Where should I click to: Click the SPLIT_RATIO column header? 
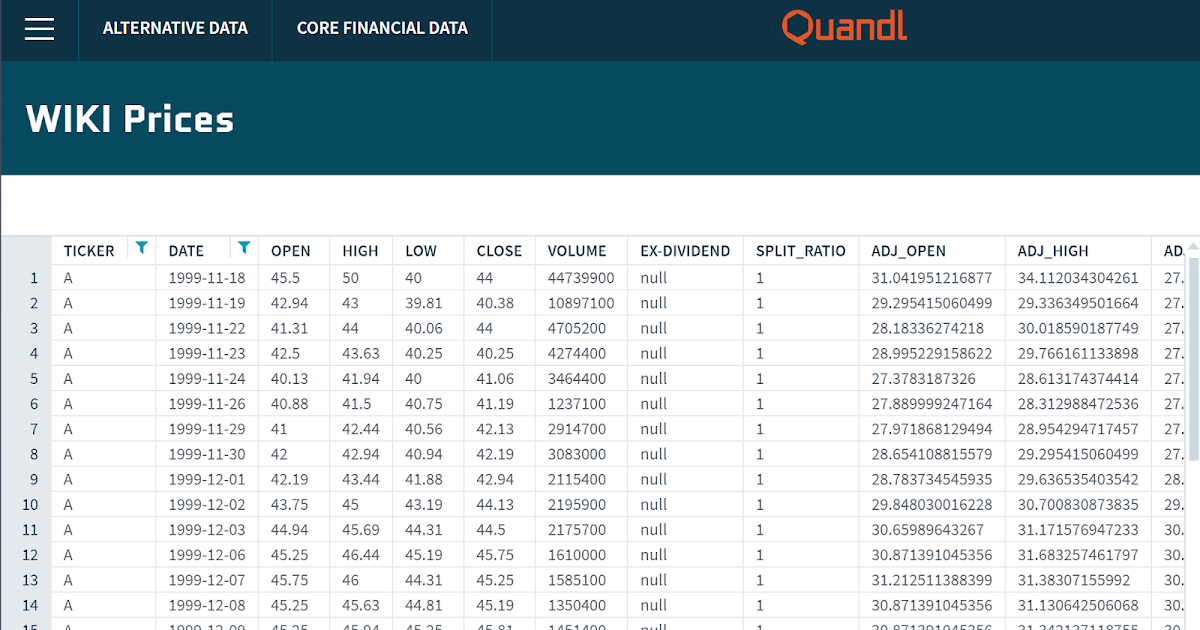coord(801,251)
